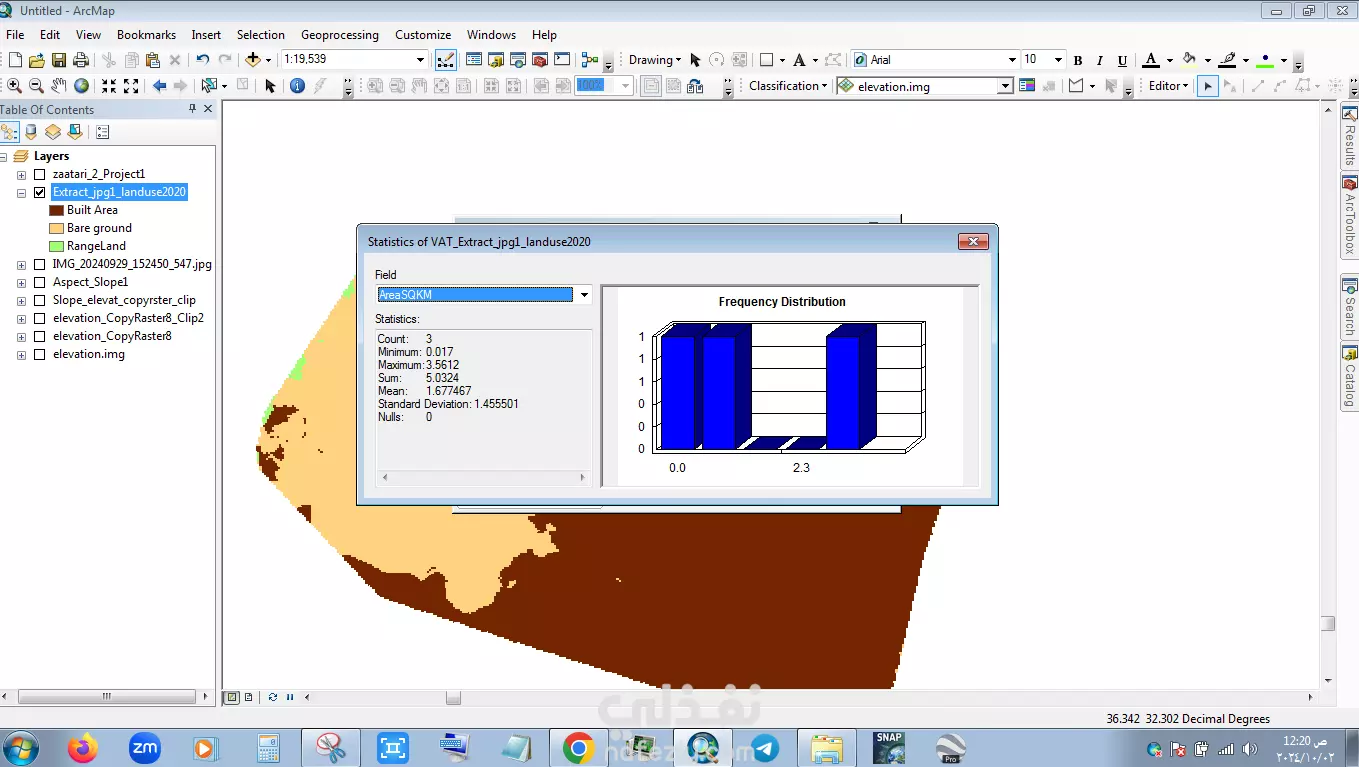Screen dimensions: 1359x767
Task: Uncheck the Extract_jpg1_landuse2020 layer
Action: click(40, 192)
